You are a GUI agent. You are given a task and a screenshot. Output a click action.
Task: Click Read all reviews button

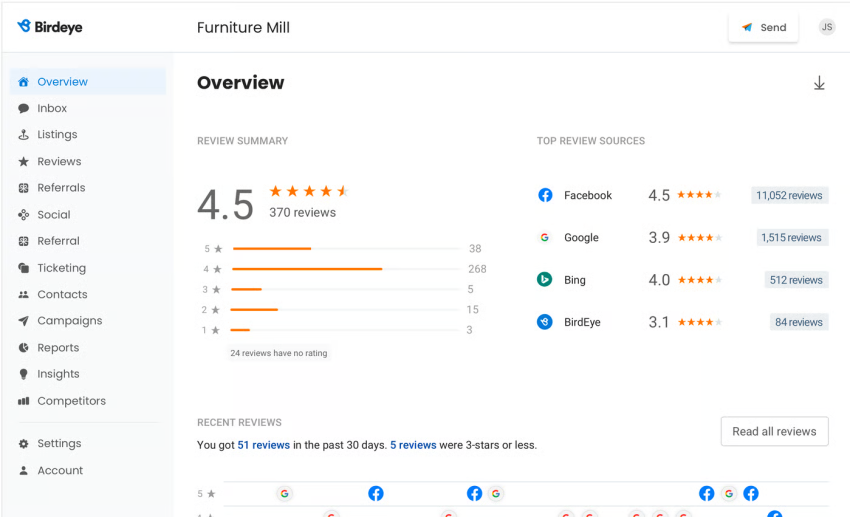[774, 431]
